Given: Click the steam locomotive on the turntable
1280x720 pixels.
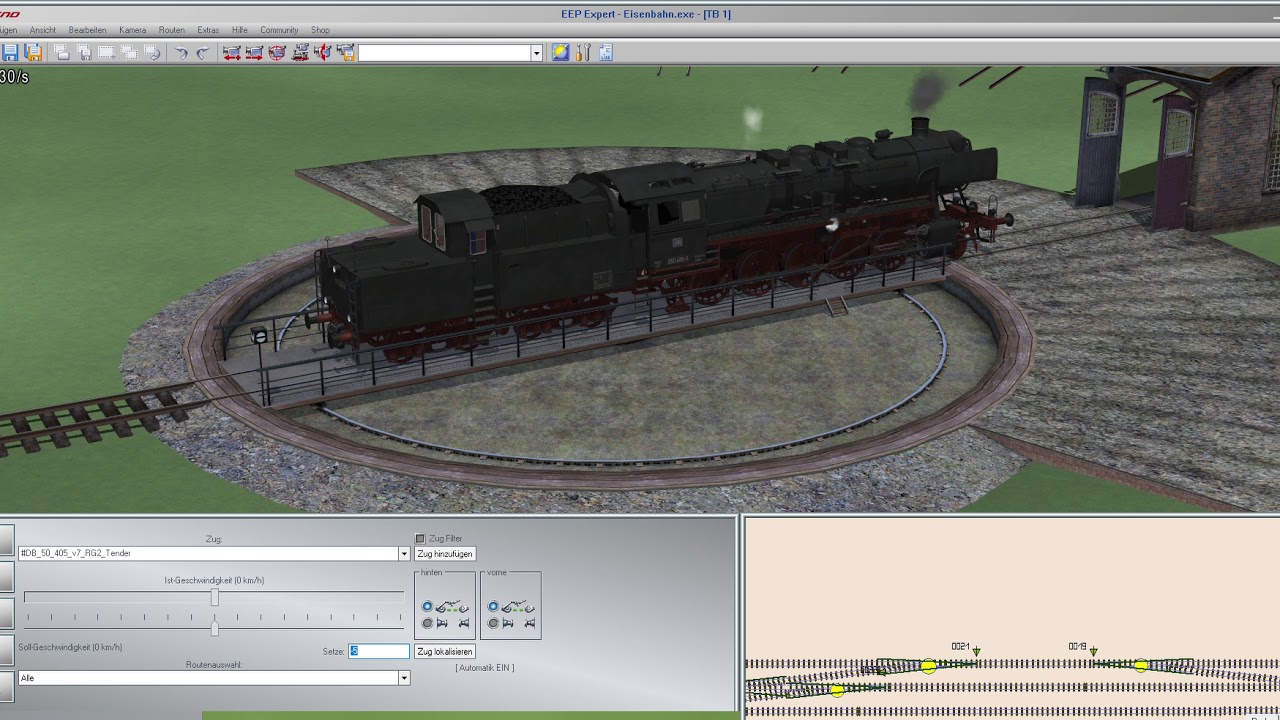Looking at the screenshot, I should tap(660, 240).
